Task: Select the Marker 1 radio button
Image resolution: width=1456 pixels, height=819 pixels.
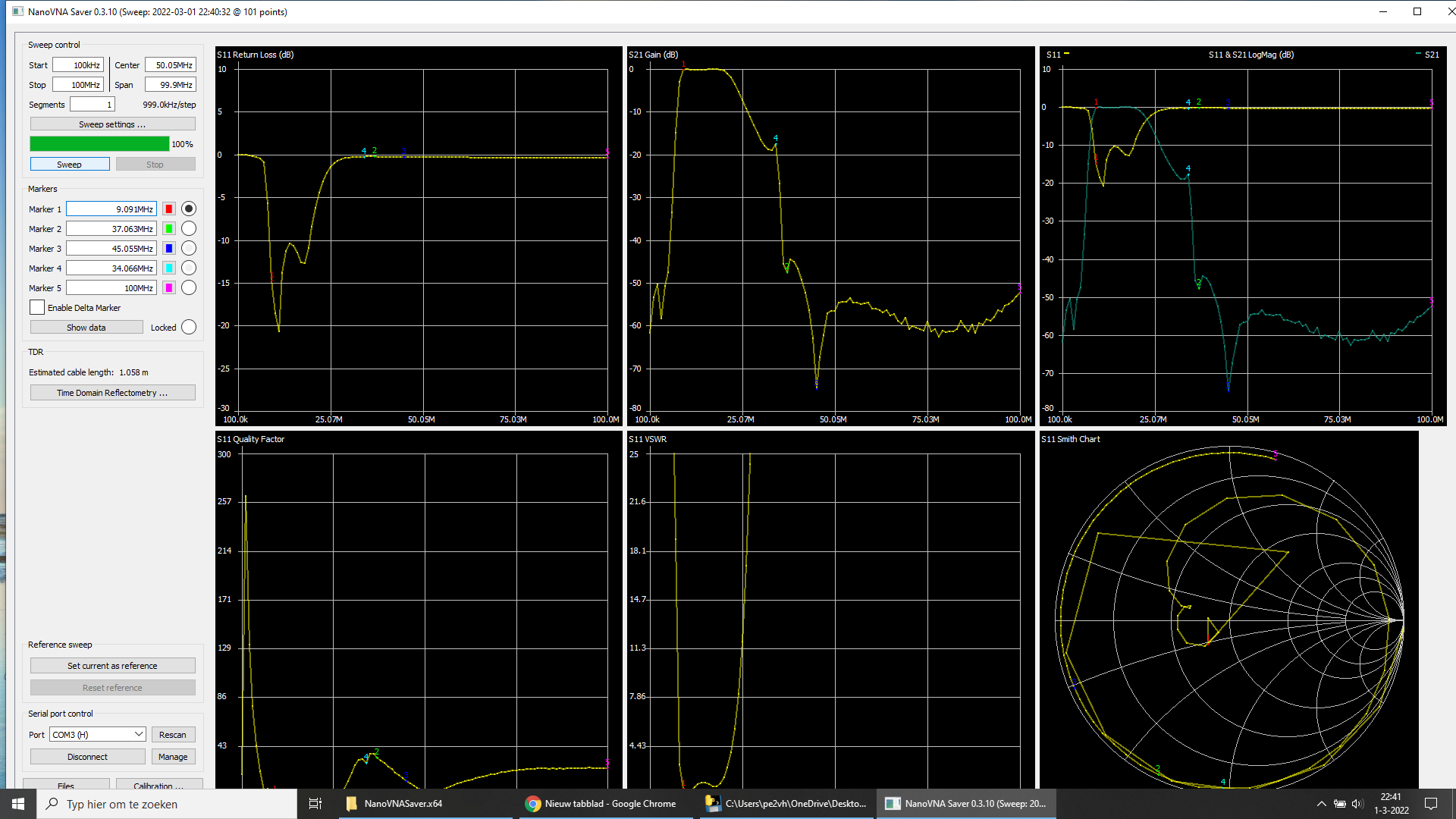Action: tap(189, 209)
